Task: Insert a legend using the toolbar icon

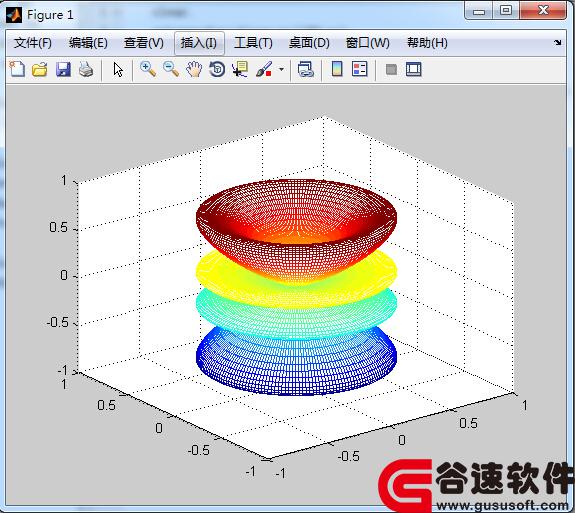Action: point(359,69)
